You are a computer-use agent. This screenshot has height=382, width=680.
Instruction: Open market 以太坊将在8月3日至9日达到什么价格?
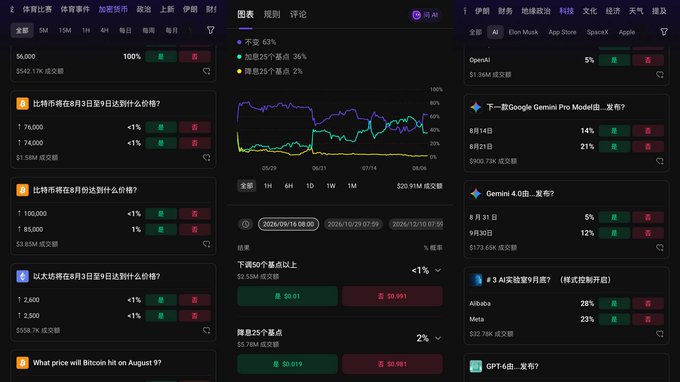pos(97,276)
